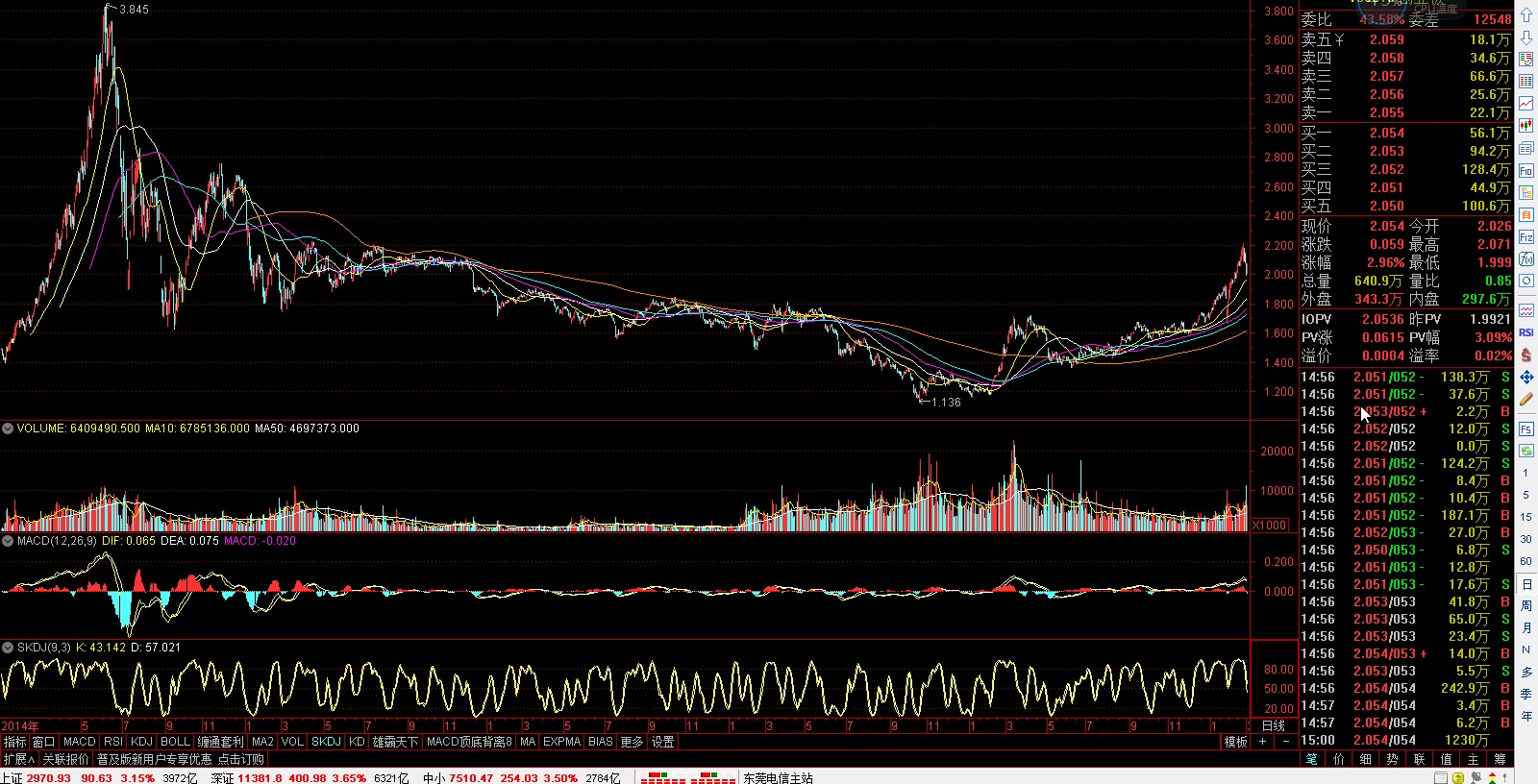The height and width of the screenshot is (784, 1538).
Task: Click 设置 settings button
Action: click(663, 742)
